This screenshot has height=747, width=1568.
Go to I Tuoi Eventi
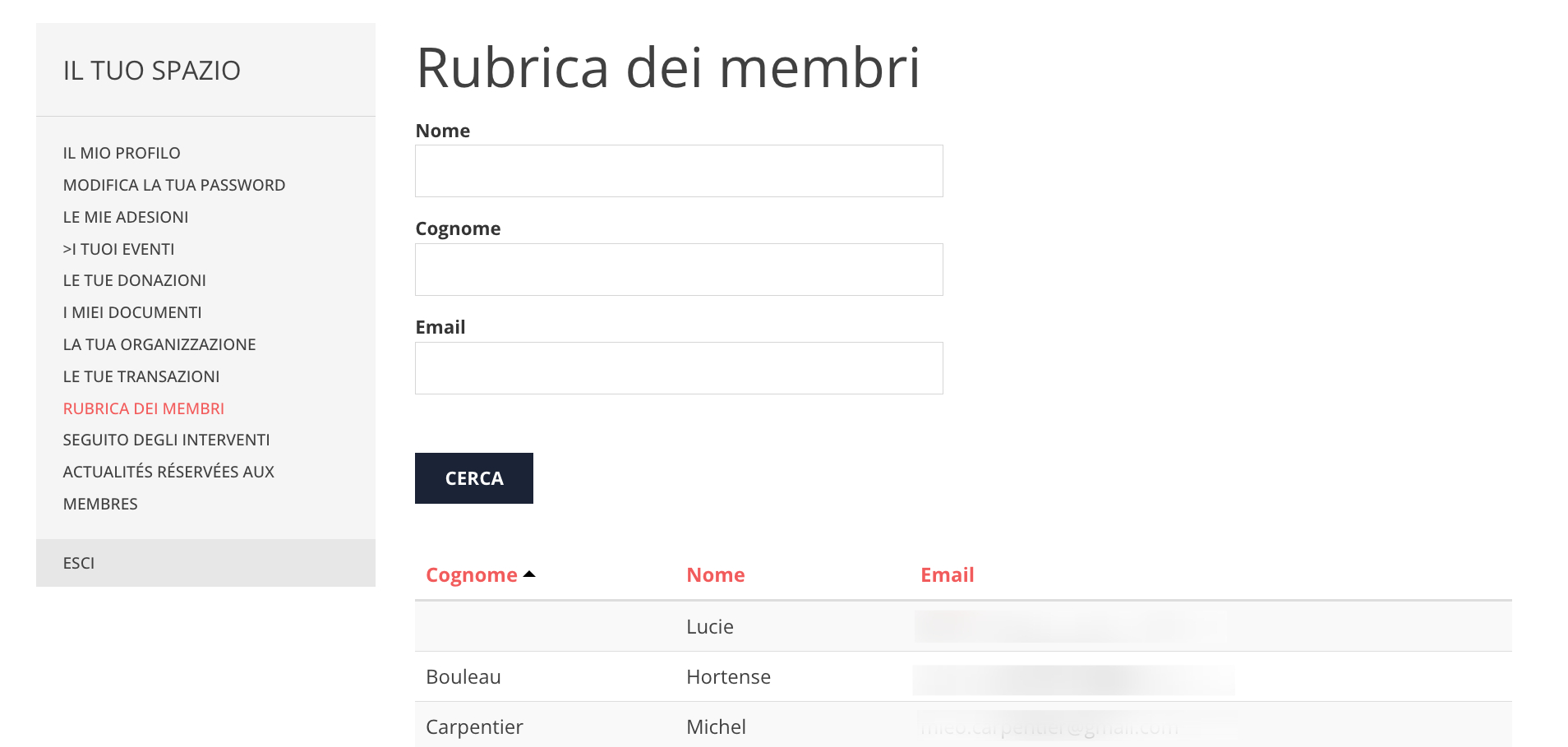coord(119,249)
